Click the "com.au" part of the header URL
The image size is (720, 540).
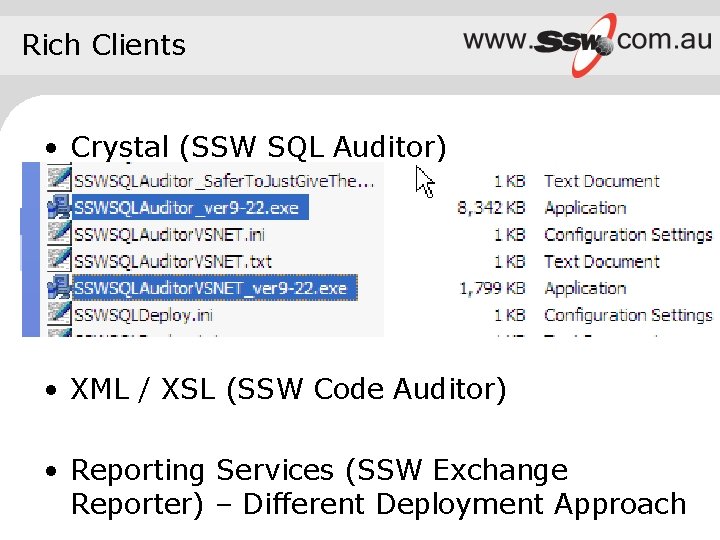(664, 39)
